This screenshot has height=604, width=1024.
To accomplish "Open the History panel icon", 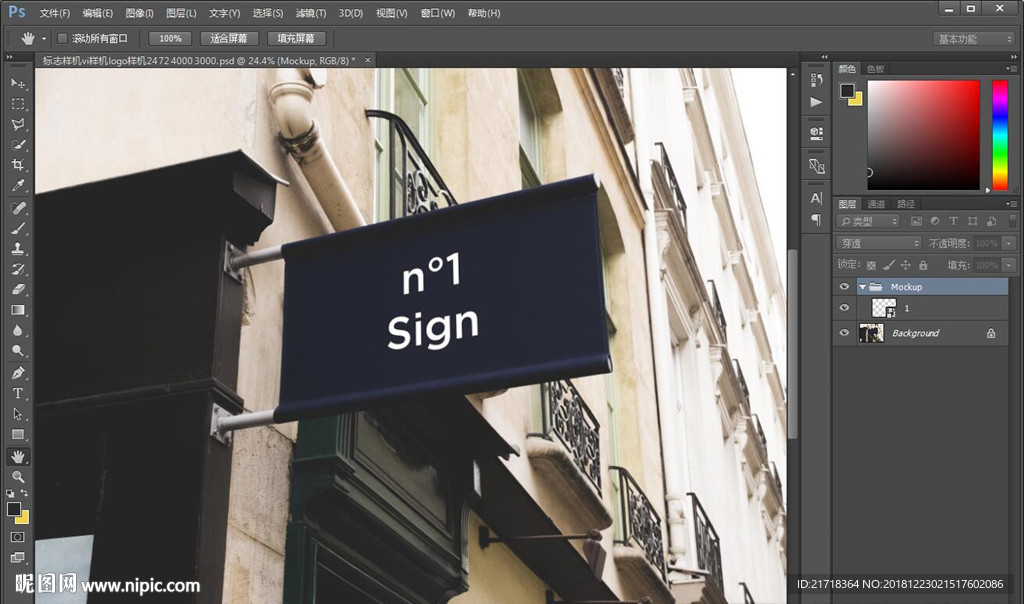I will tap(816, 80).
